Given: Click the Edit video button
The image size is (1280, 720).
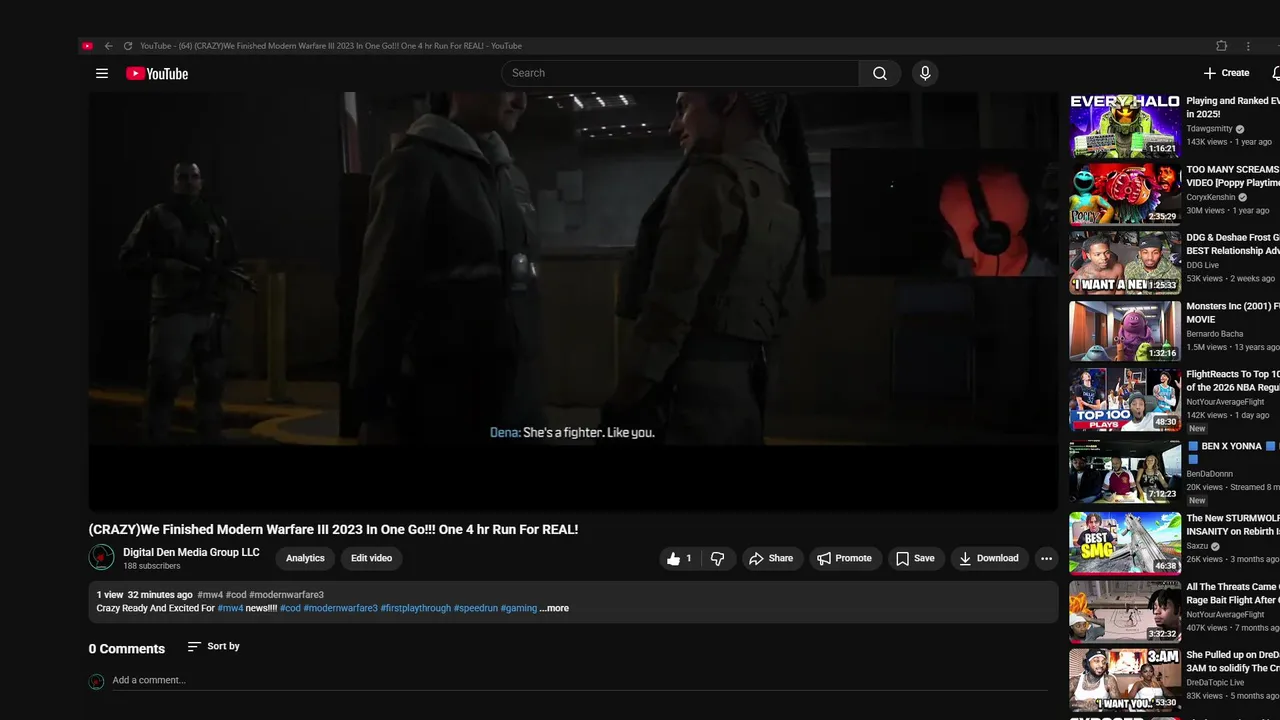Looking at the screenshot, I should coord(371,558).
